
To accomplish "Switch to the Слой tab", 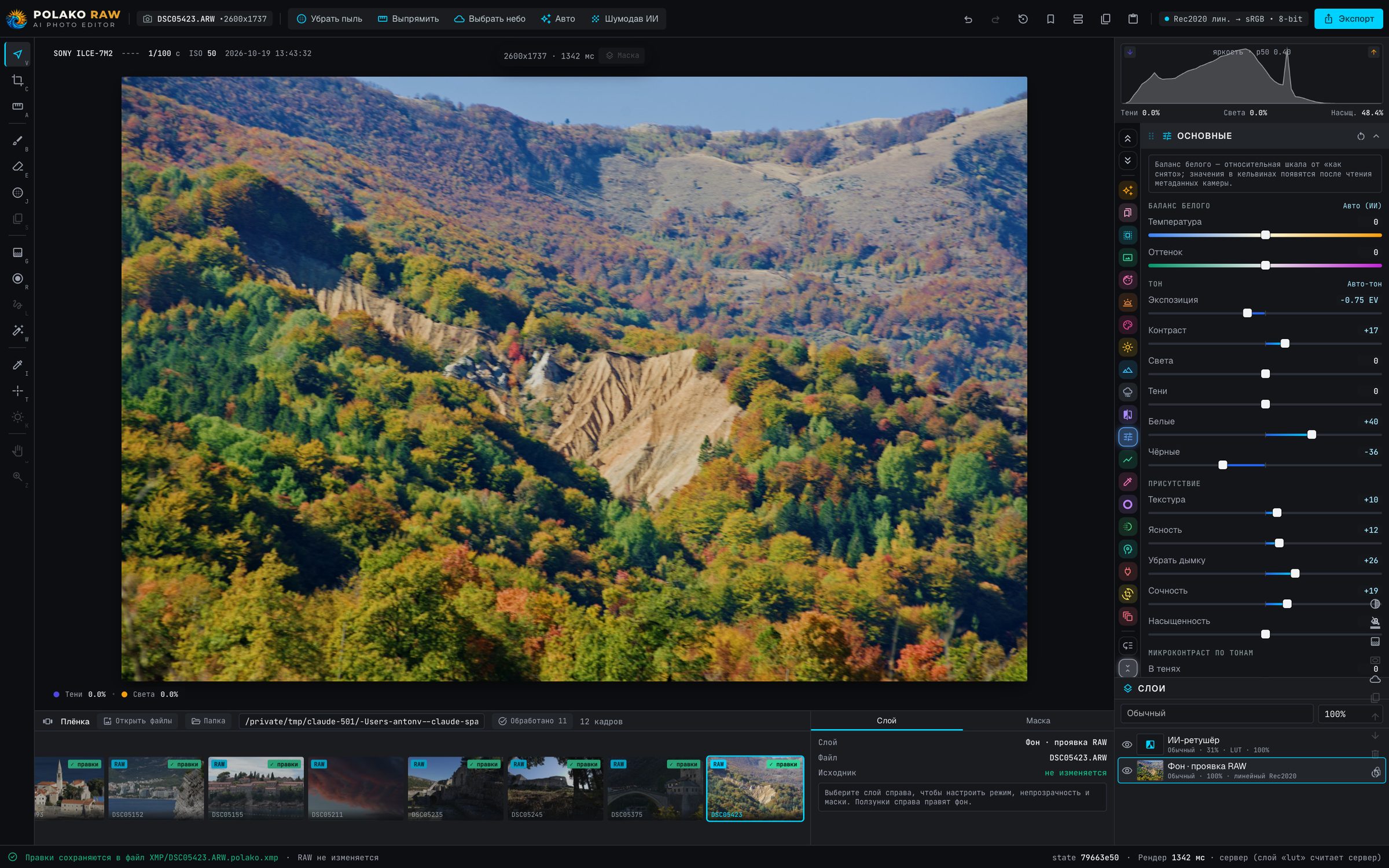I will tap(887, 720).
